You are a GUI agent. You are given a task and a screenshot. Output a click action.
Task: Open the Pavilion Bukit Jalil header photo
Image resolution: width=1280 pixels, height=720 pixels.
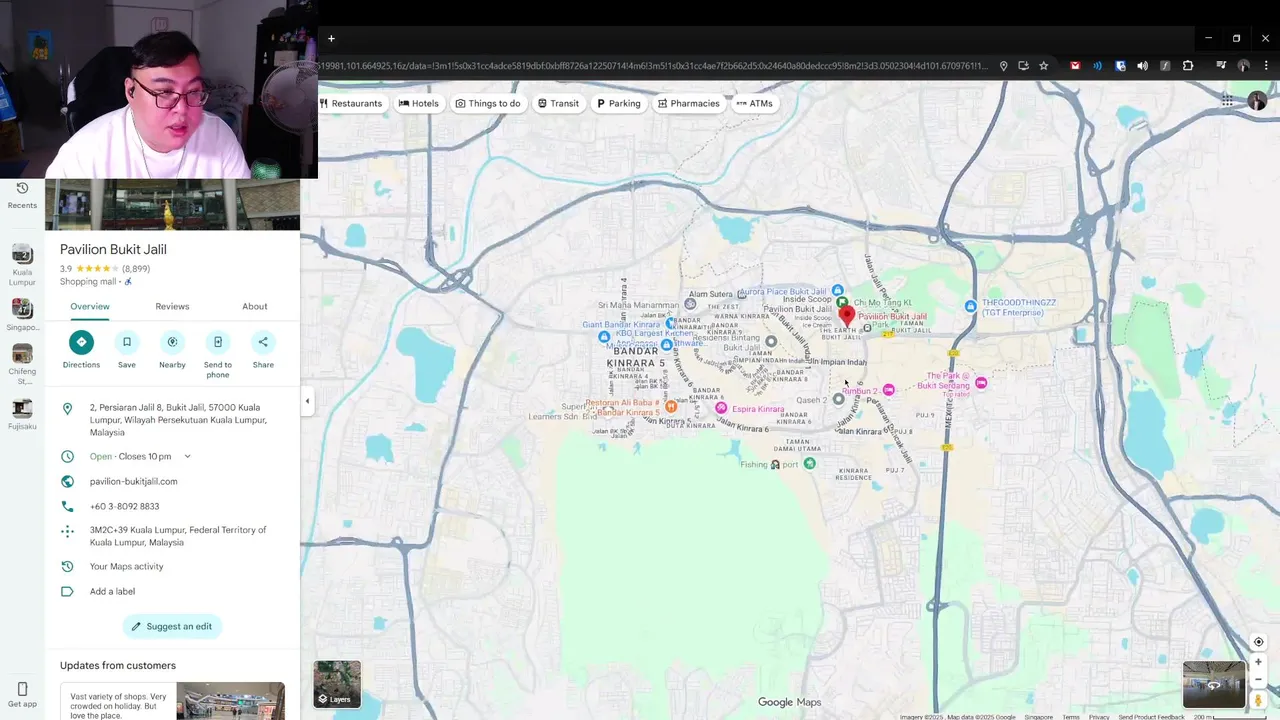172,204
